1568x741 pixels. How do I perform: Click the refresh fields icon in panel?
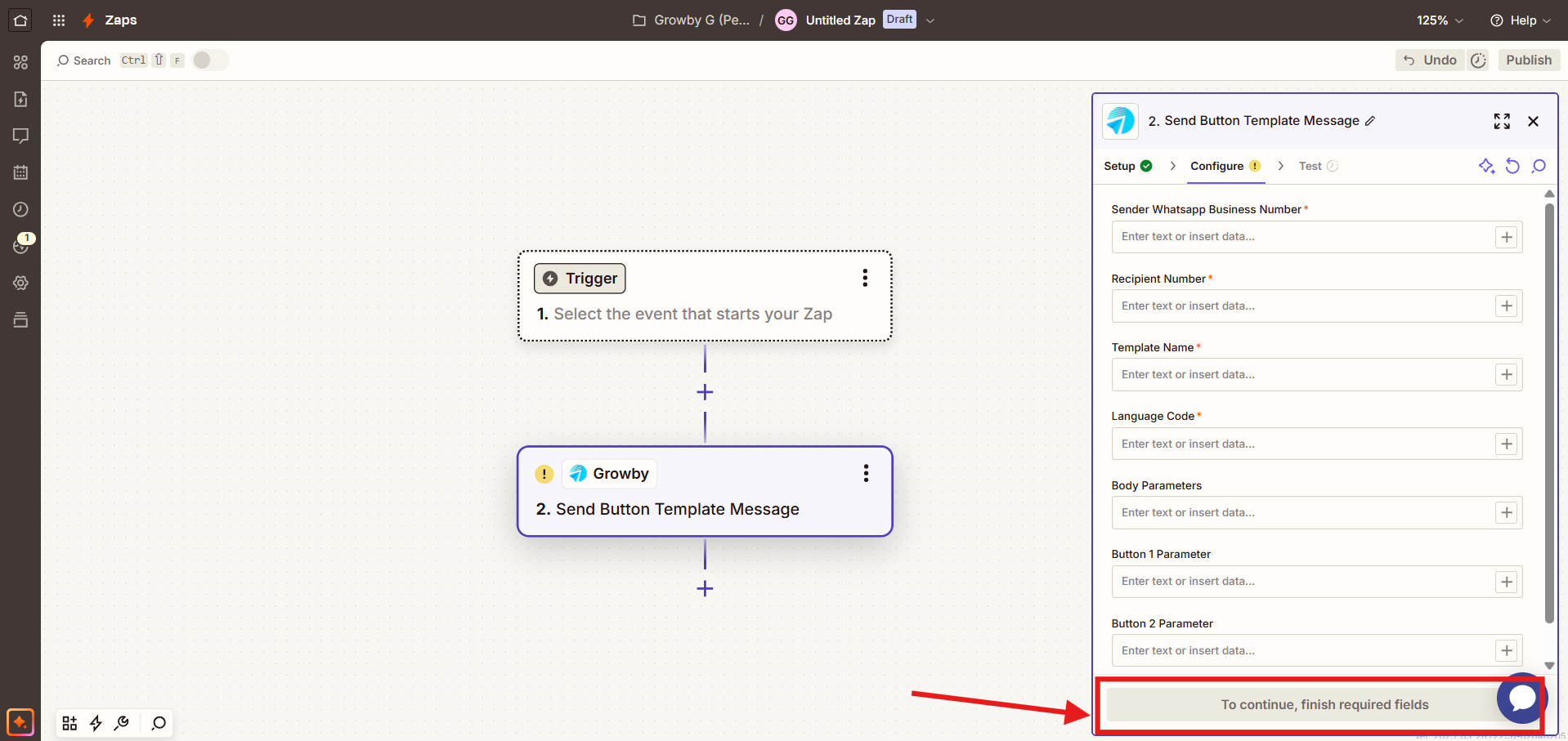[x=1512, y=166]
